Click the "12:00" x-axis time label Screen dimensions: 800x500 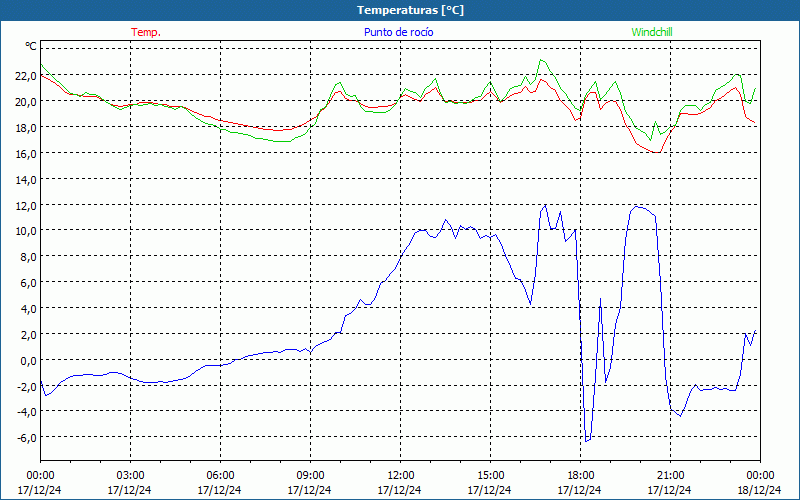pos(401,476)
